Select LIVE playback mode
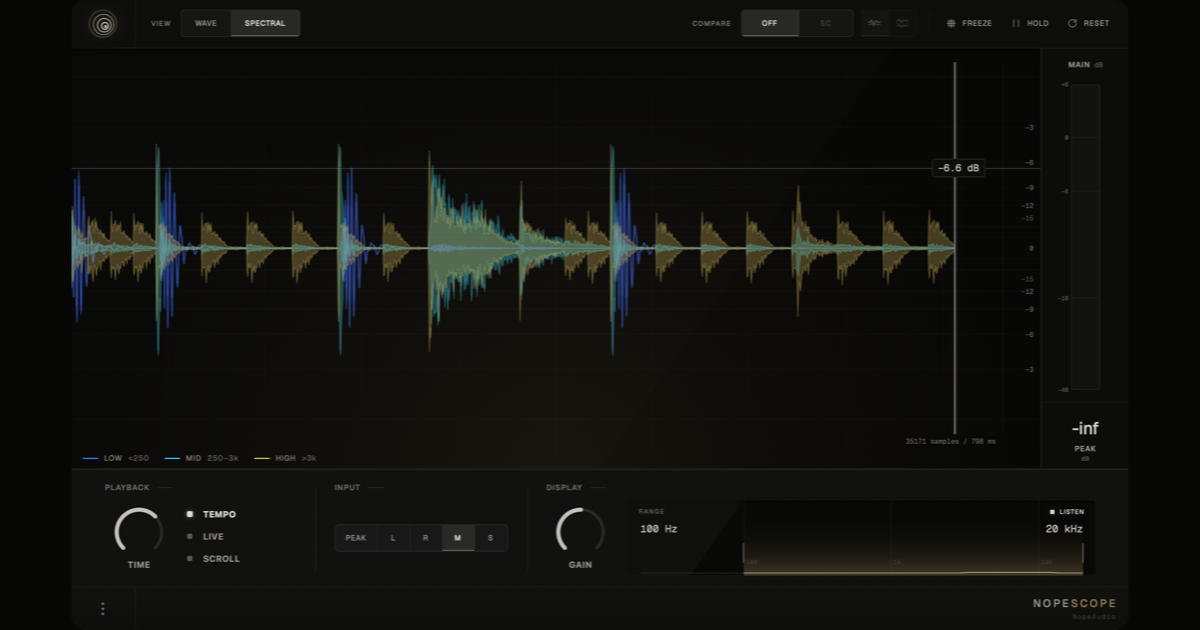 pyautogui.click(x=206, y=536)
